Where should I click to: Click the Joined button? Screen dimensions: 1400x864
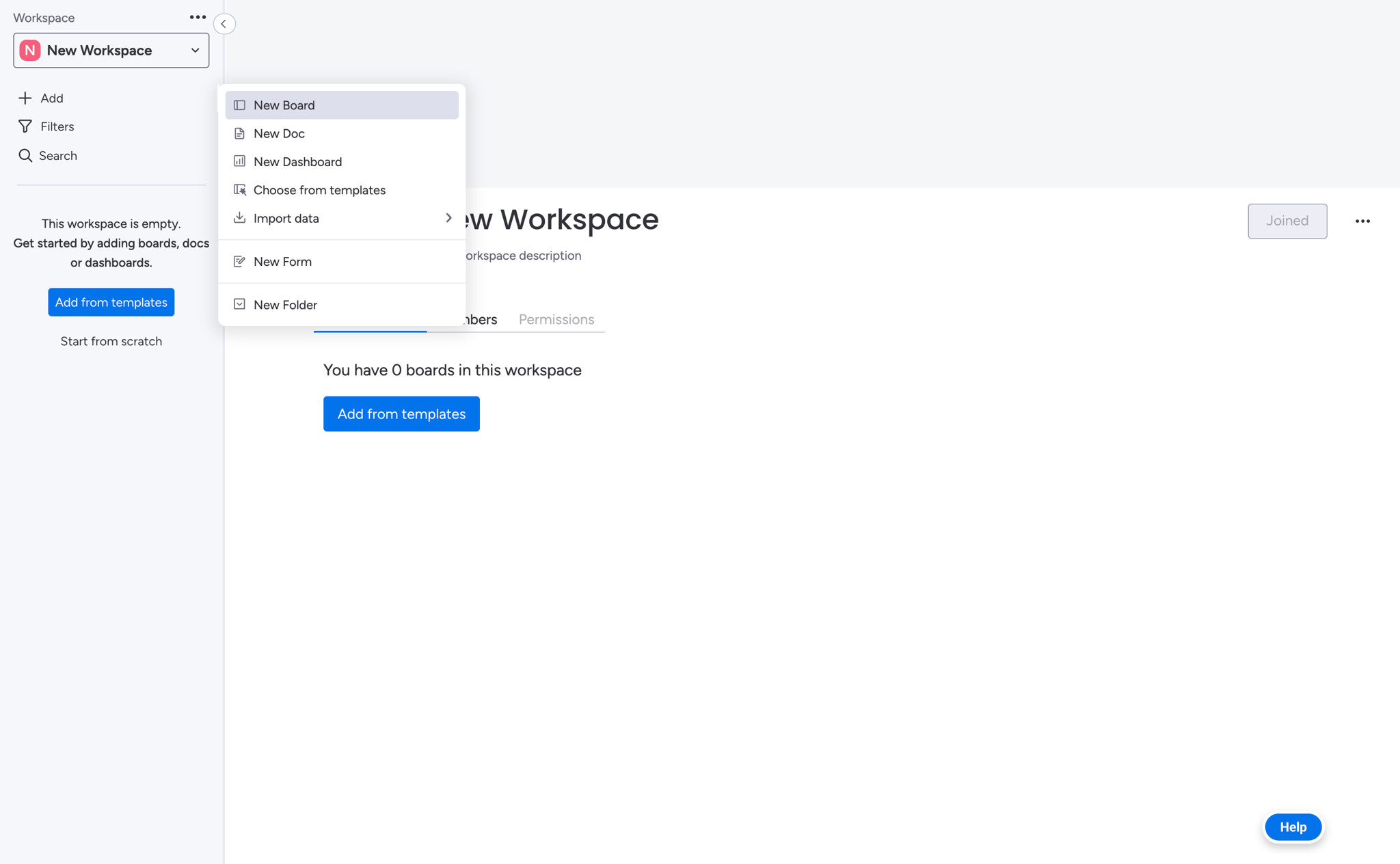coord(1287,221)
